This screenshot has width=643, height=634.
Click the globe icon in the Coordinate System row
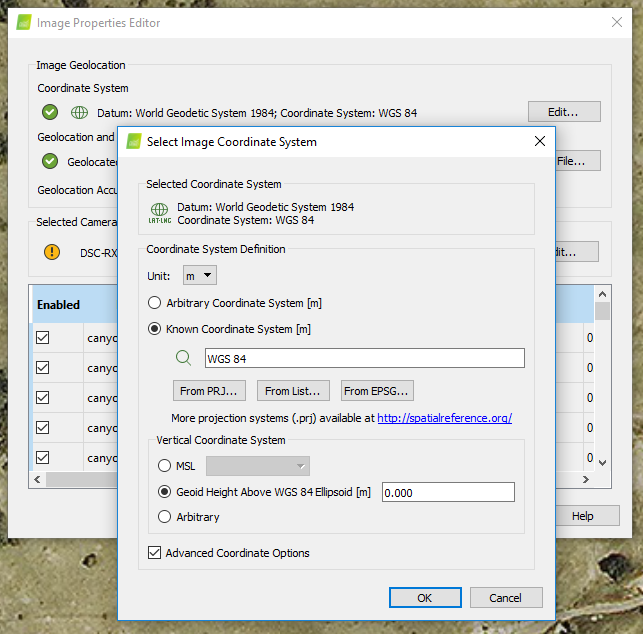[80, 112]
